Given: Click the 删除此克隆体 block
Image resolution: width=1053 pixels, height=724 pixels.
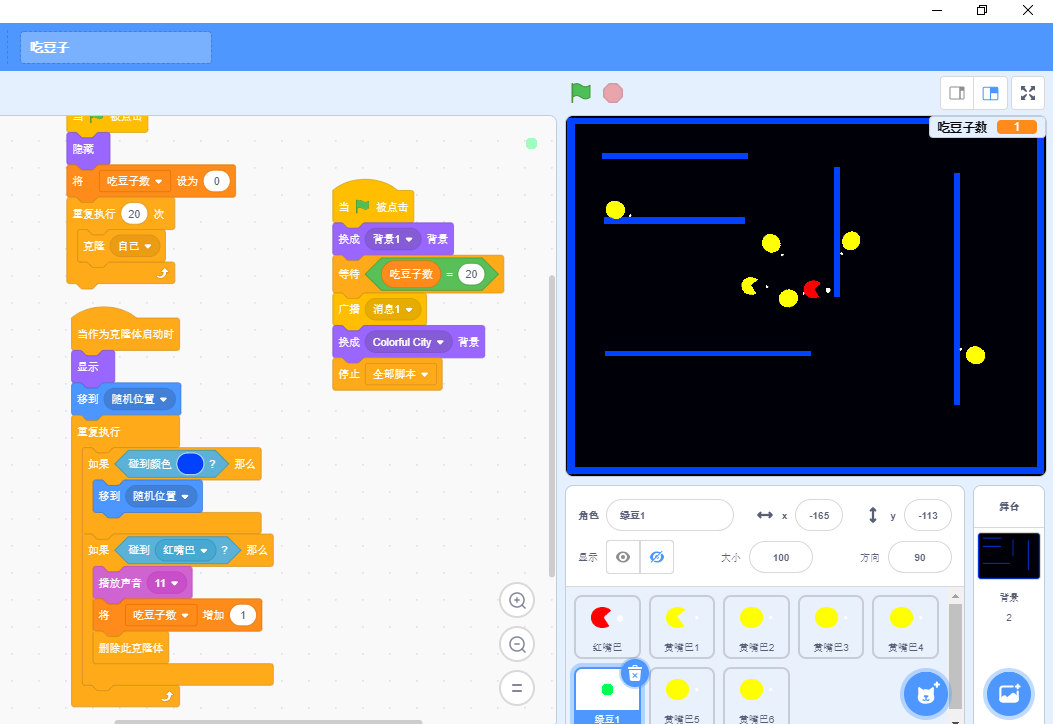Looking at the screenshot, I should [x=130, y=648].
